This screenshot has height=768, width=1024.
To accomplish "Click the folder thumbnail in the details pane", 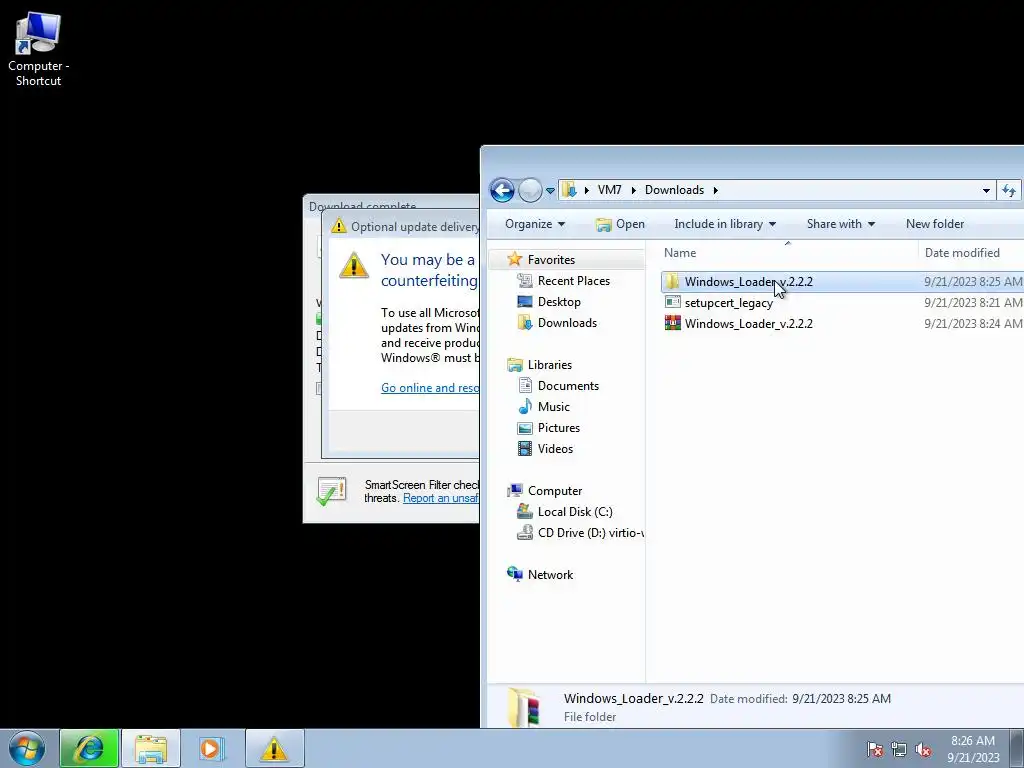I will [525, 707].
